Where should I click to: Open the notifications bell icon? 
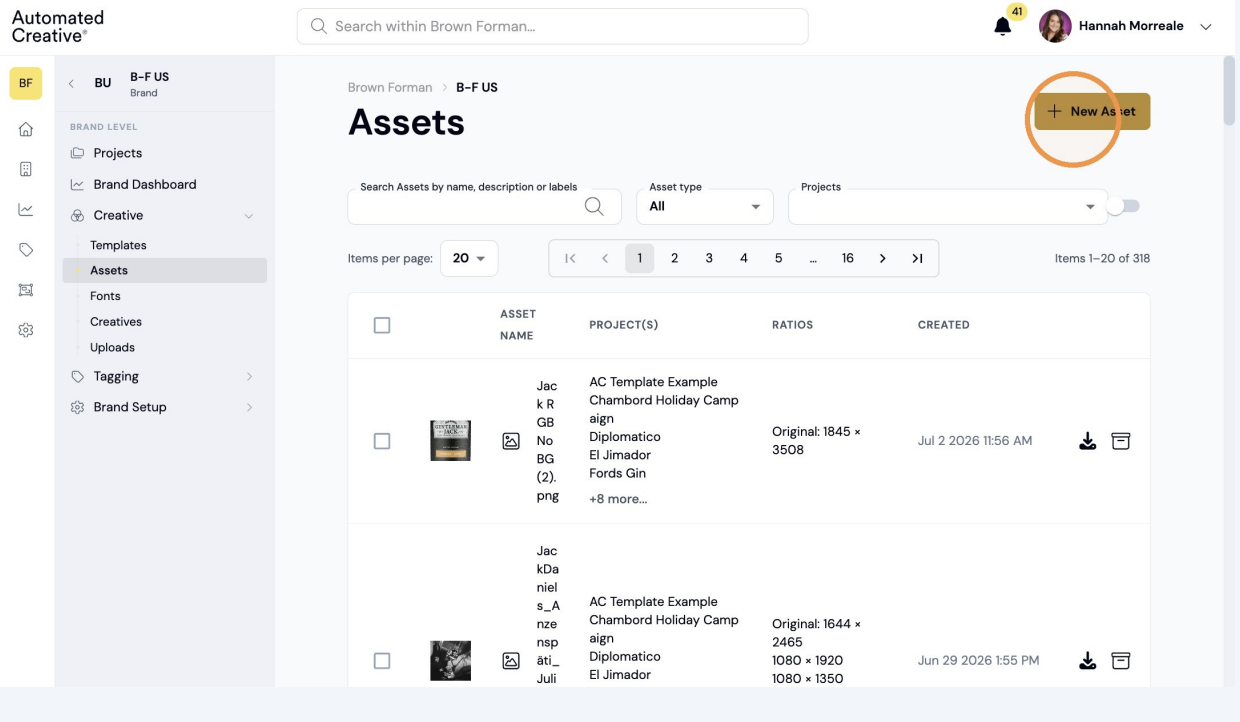click(x=1002, y=27)
